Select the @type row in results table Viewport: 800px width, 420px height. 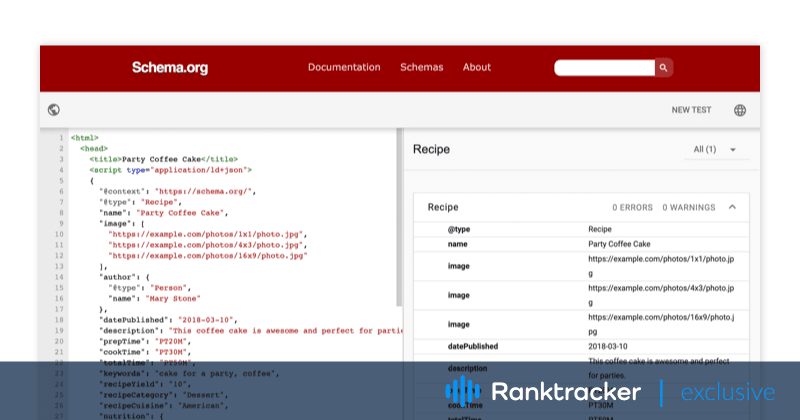click(580, 229)
